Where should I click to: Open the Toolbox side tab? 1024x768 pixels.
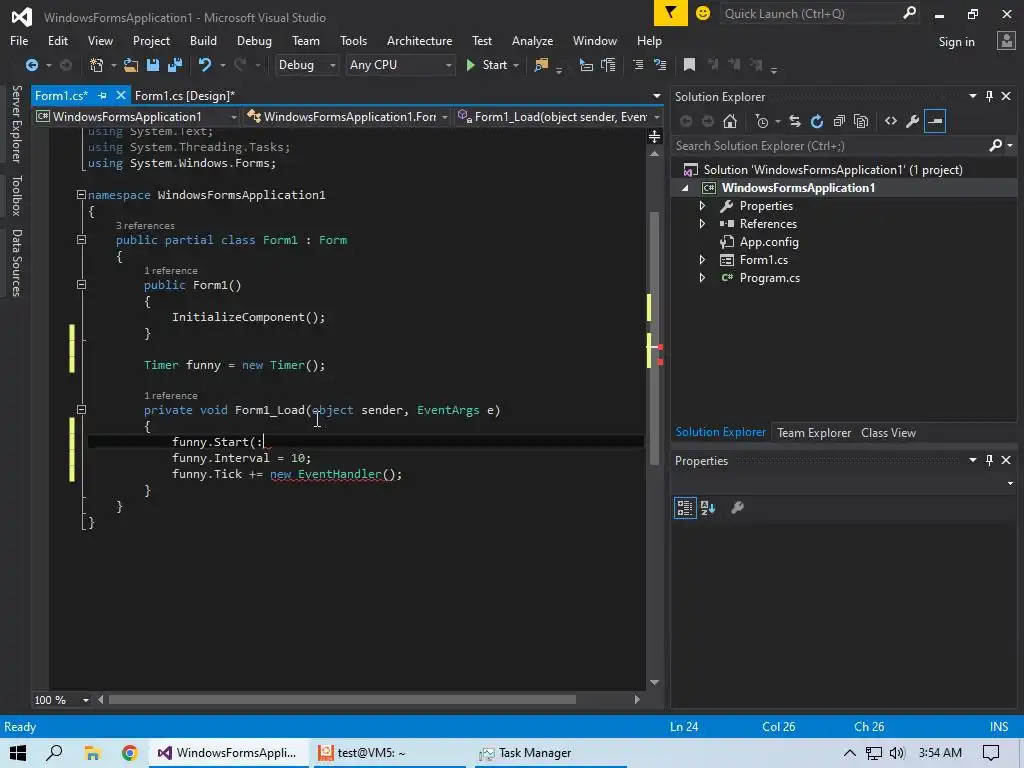(16, 195)
